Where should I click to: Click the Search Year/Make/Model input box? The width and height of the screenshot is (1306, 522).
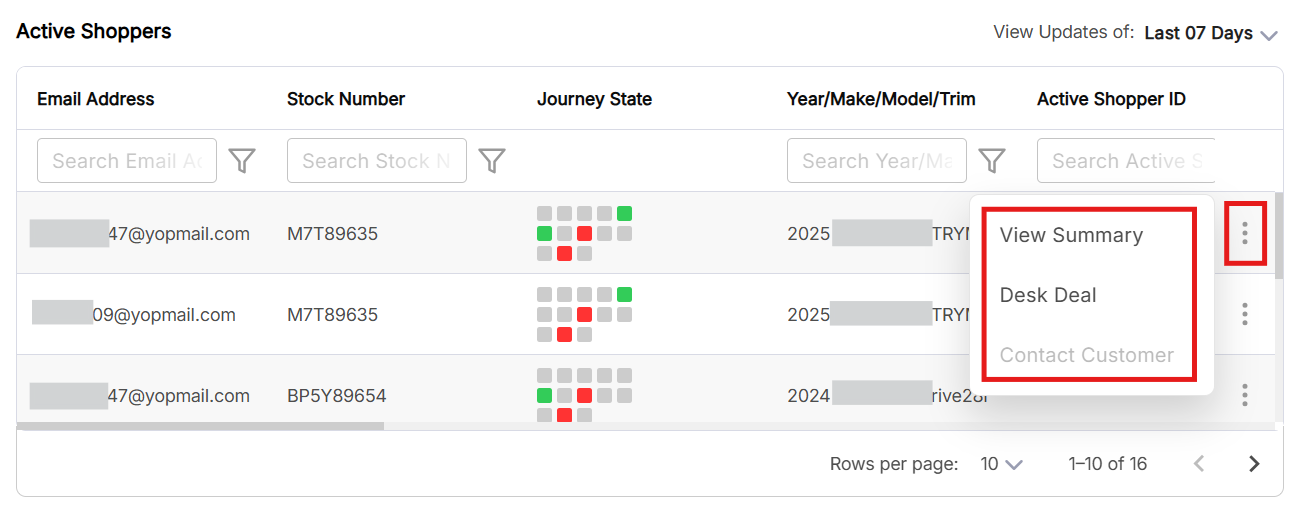(877, 160)
